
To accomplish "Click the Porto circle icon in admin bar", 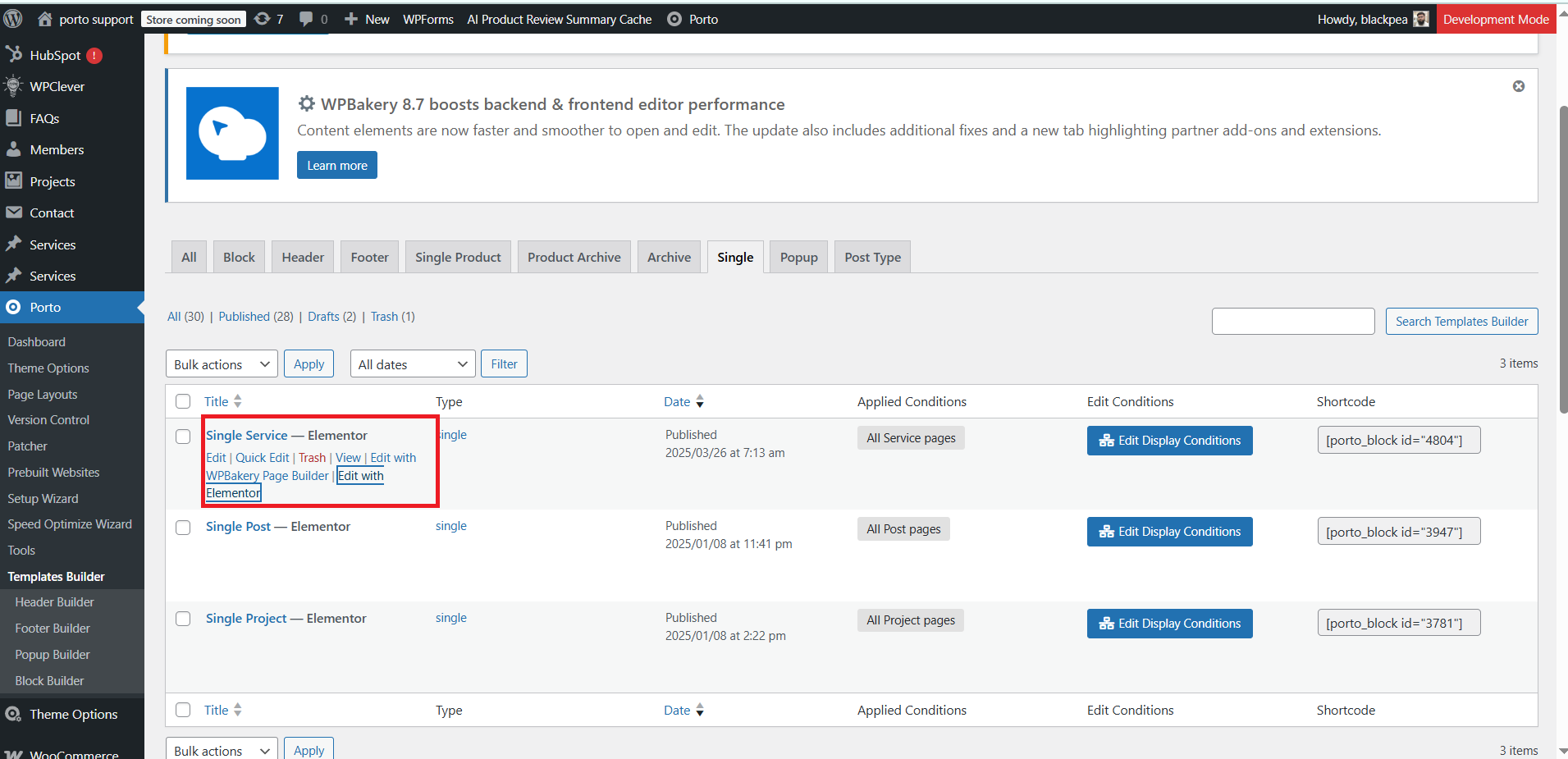I will (x=674, y=19).
